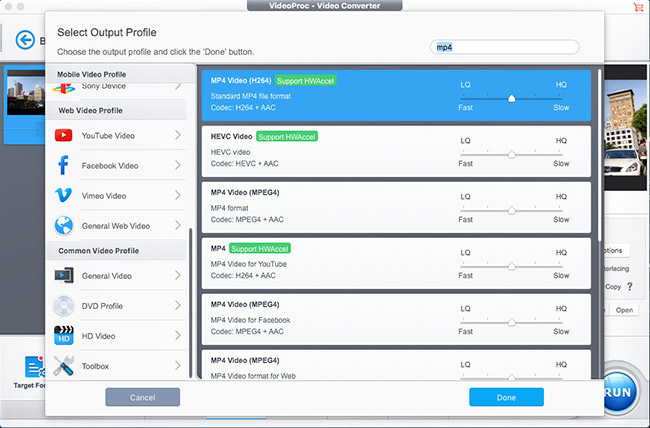This screenshot has width=650, height=428.
Task: Adjust quality slider for MP4 Video (H264)
Action: 512,98
